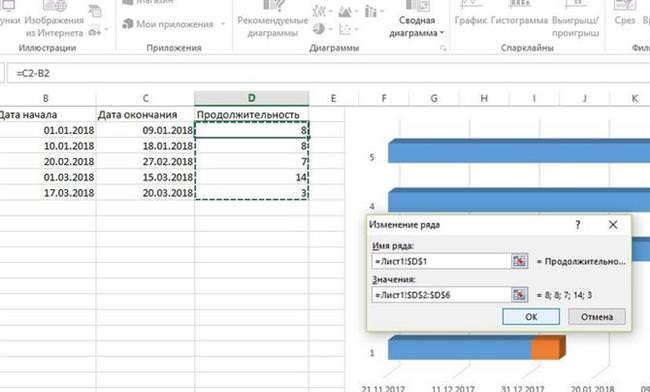Click the formula bar showing =C2-B2

tap(328, 73)
